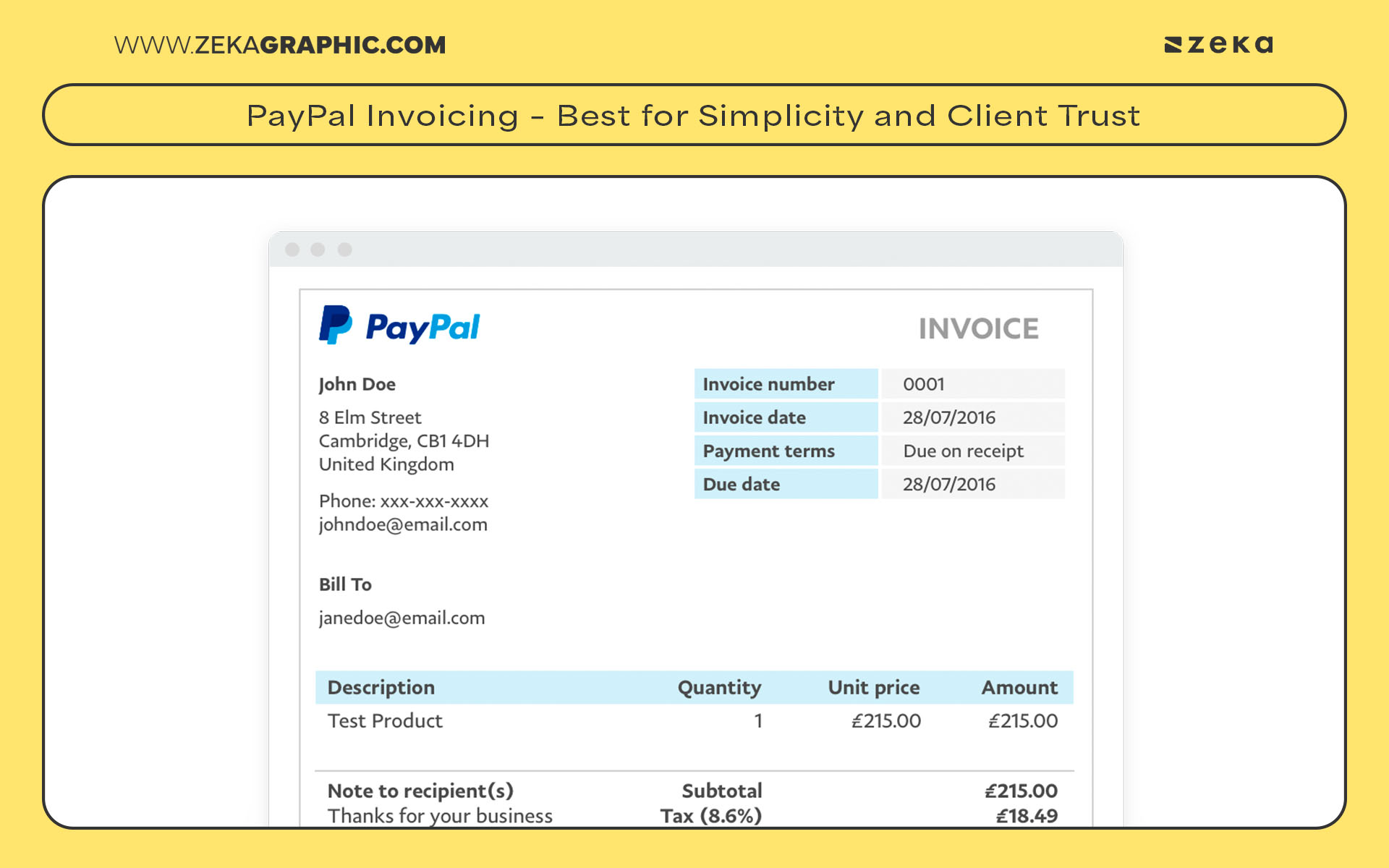Select the Amount column header
This screenshot has width=1389, height=868.
[1020, 687]
